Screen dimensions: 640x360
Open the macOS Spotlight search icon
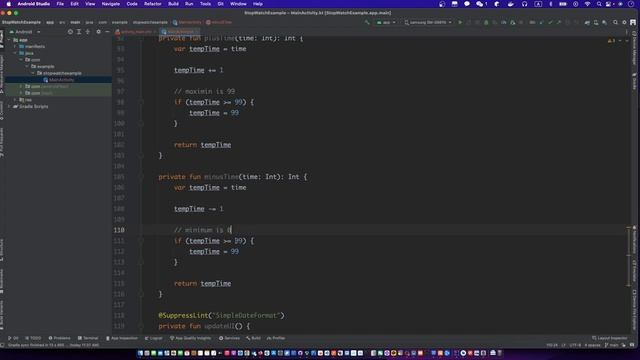pos(598,4)
